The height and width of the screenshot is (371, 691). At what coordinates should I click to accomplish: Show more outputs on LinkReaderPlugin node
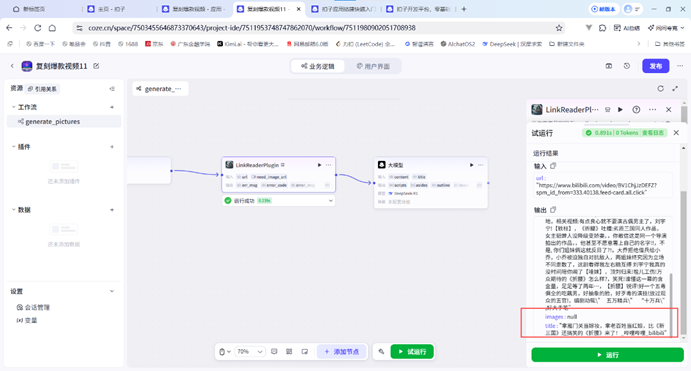coord(327,186)
